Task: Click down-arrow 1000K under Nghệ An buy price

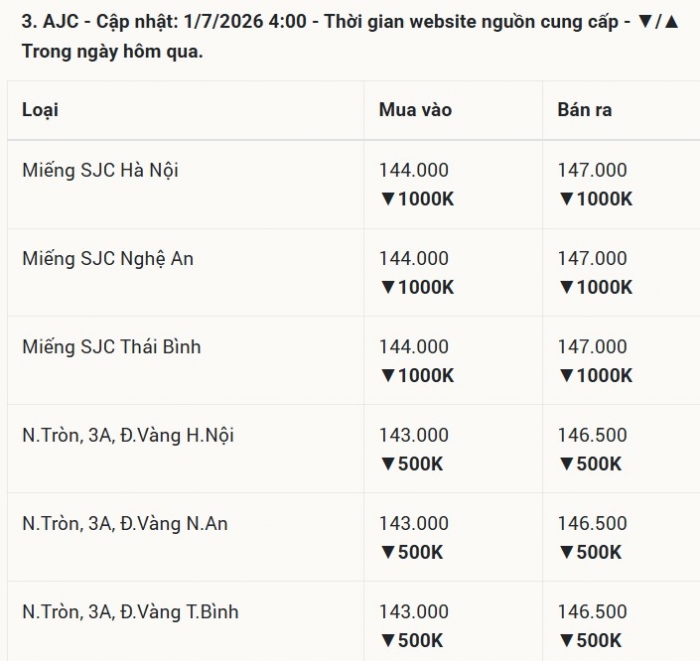Action: (x=417, y=287)
